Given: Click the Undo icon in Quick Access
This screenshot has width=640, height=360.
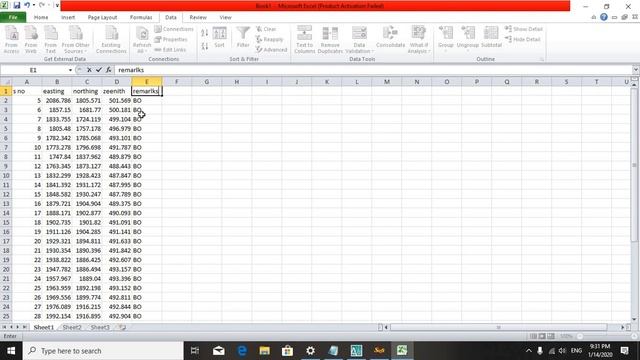Looking at the screenshot, I should coord(27,5).
